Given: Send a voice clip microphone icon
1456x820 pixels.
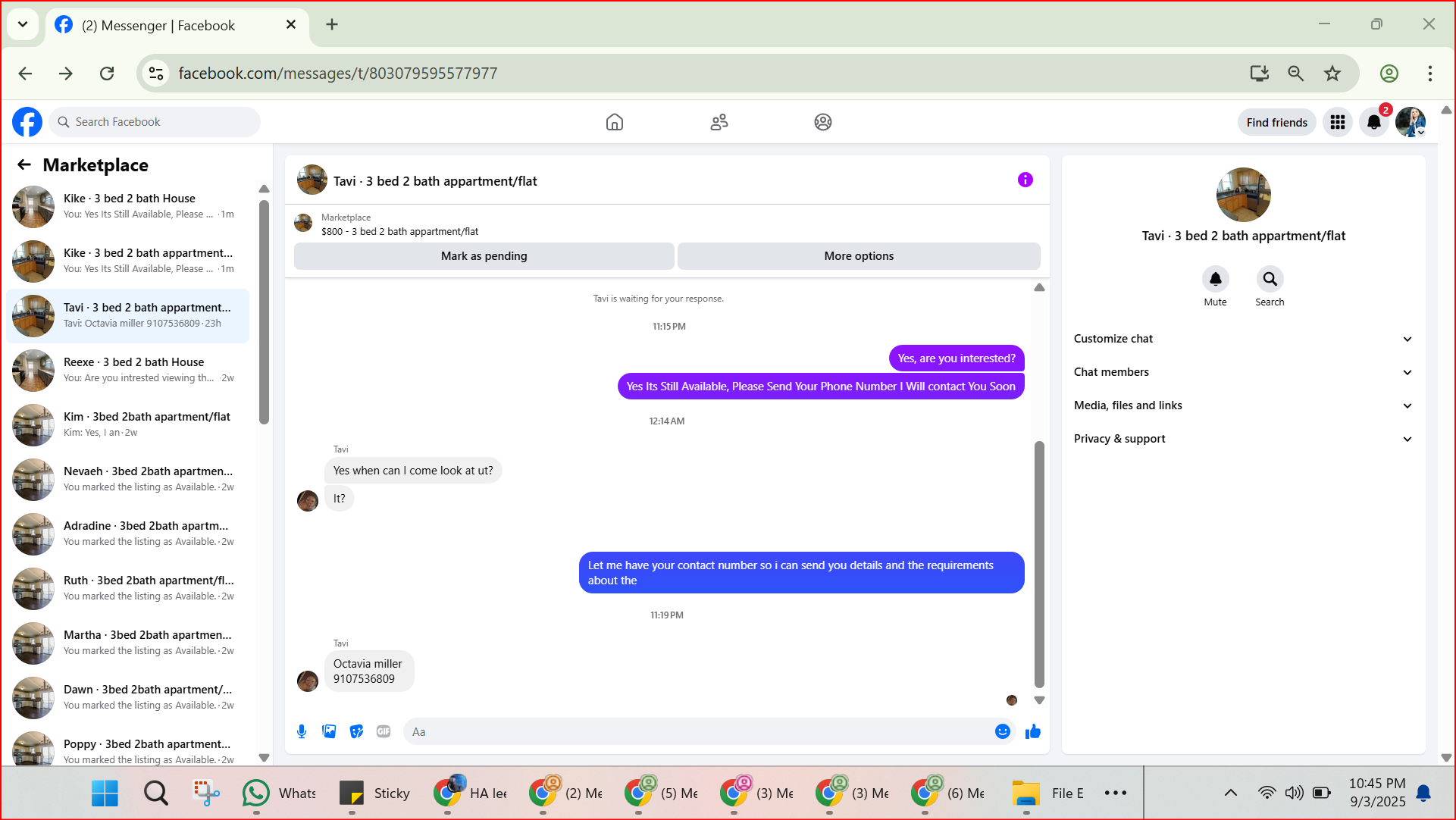Looking at the screenshot, I should (x=302, y=731).
